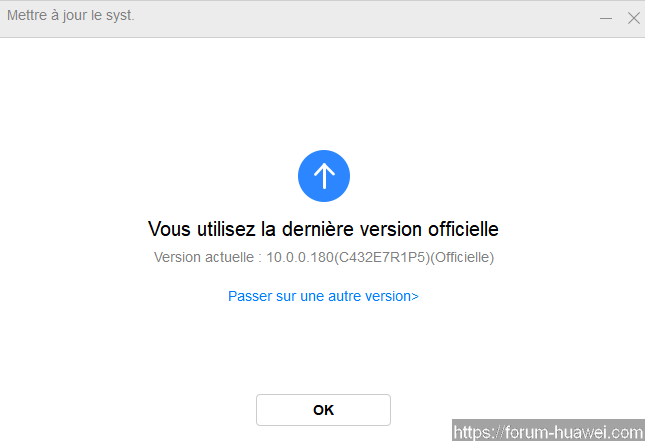Image resolution: width=645 pixels, height=441 pixels.
Task: Select the version number 10.0.0.180
Action: (x=301, y=257)
